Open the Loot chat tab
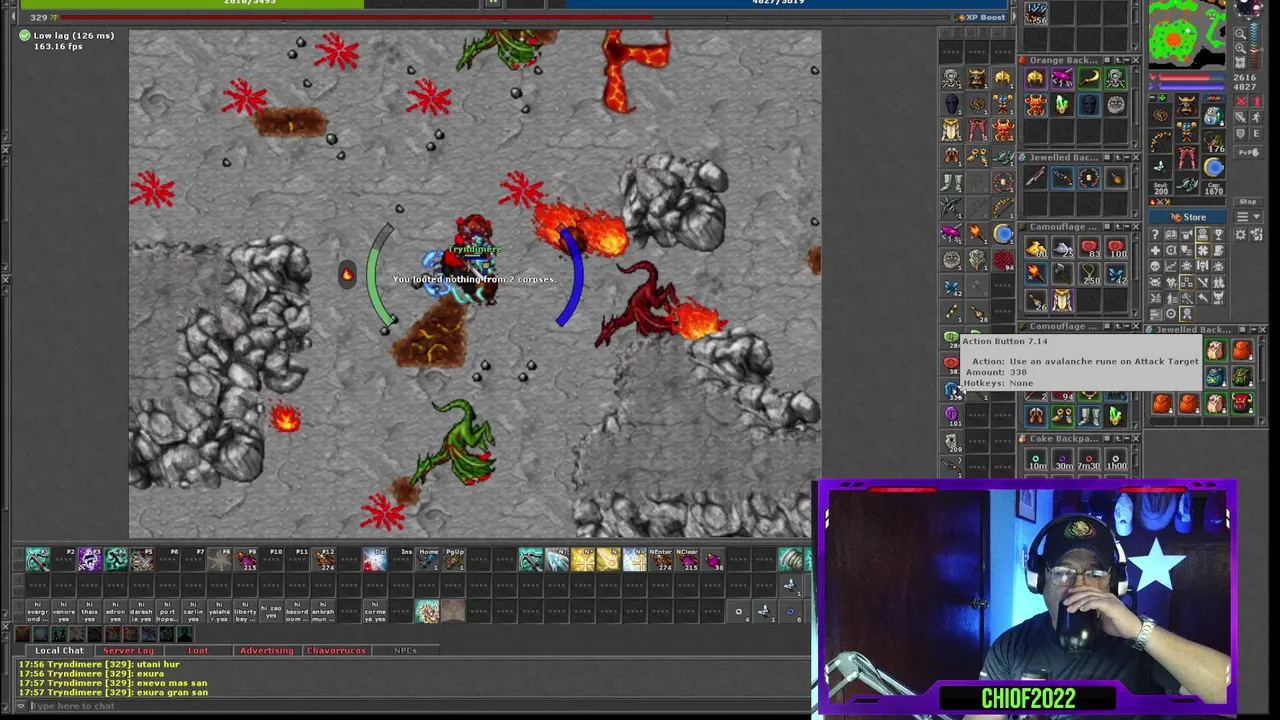 [198, 650]
